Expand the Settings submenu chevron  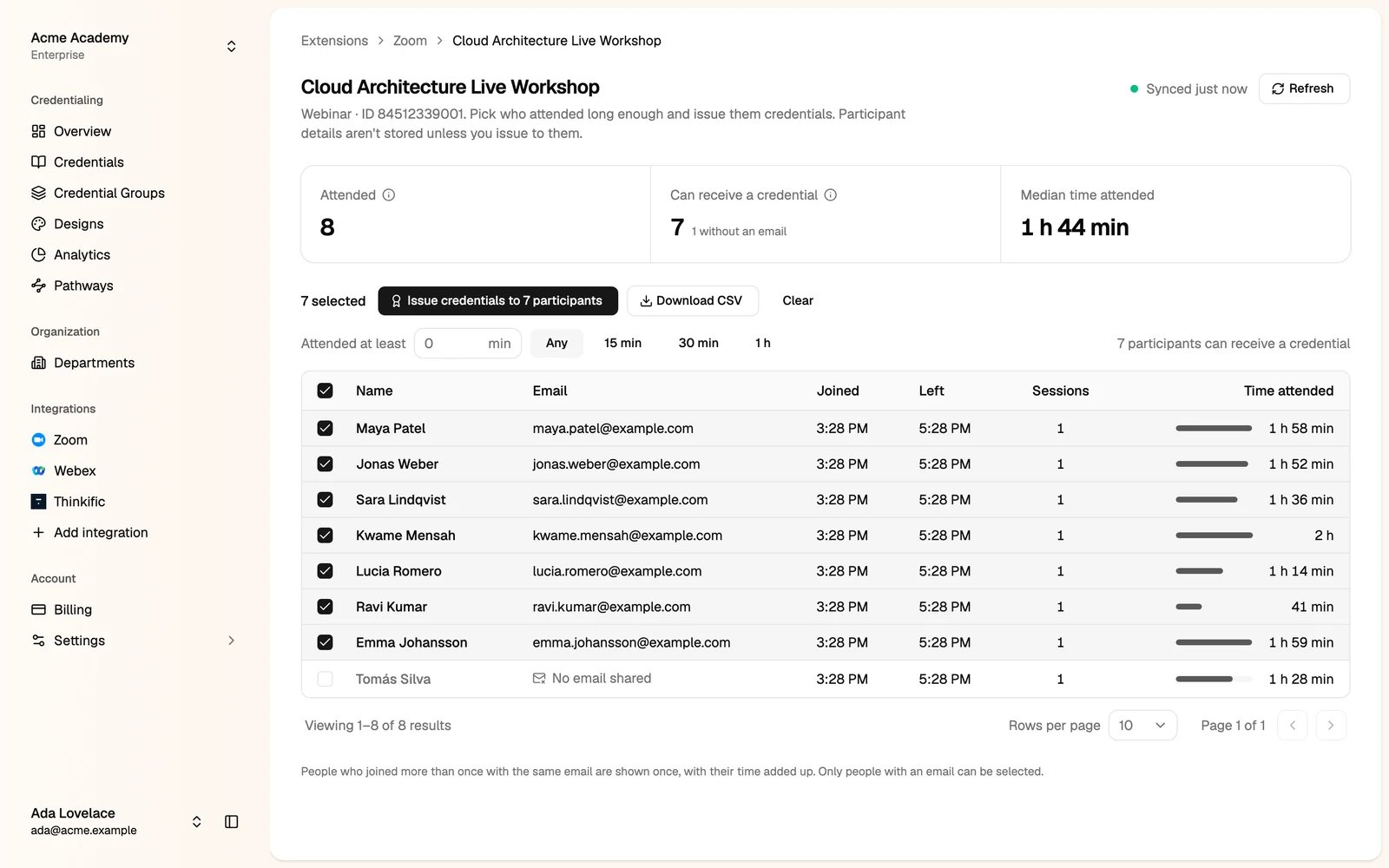click(x=231, y=641)
